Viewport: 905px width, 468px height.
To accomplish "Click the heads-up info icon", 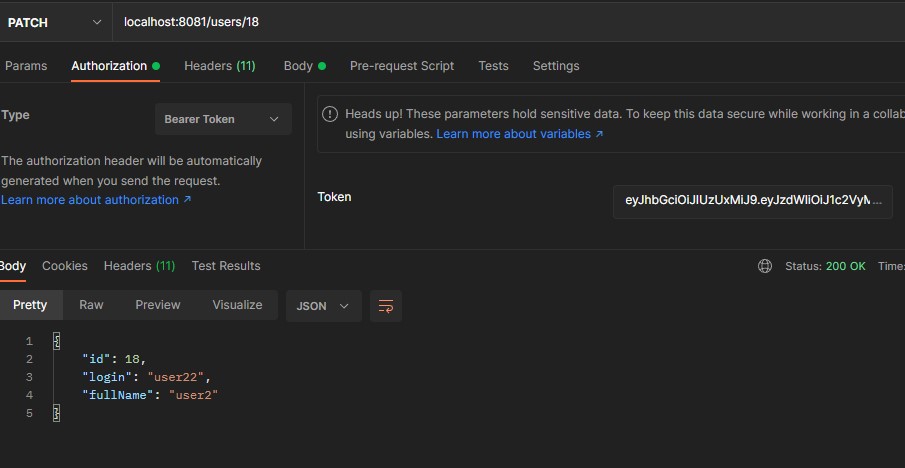I will pos(330,114).
